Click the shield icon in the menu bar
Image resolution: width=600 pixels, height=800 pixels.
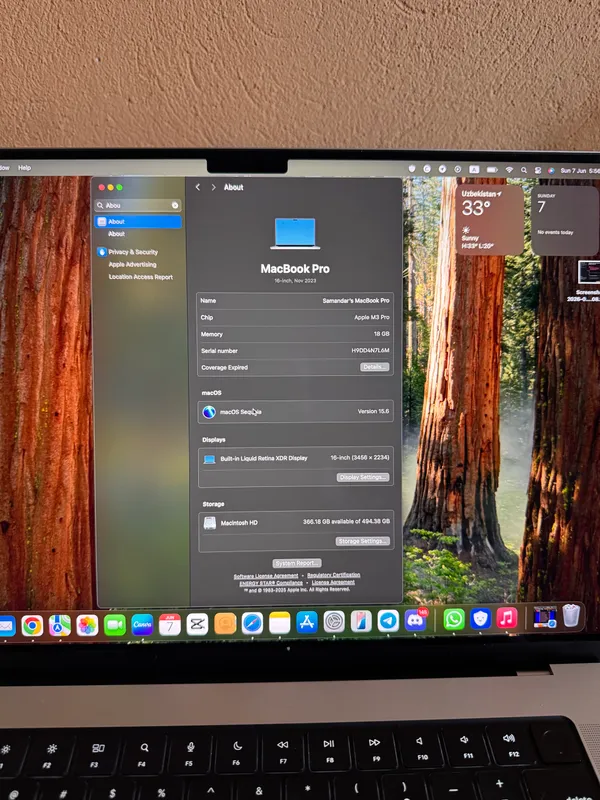click(x=412, y=168)
